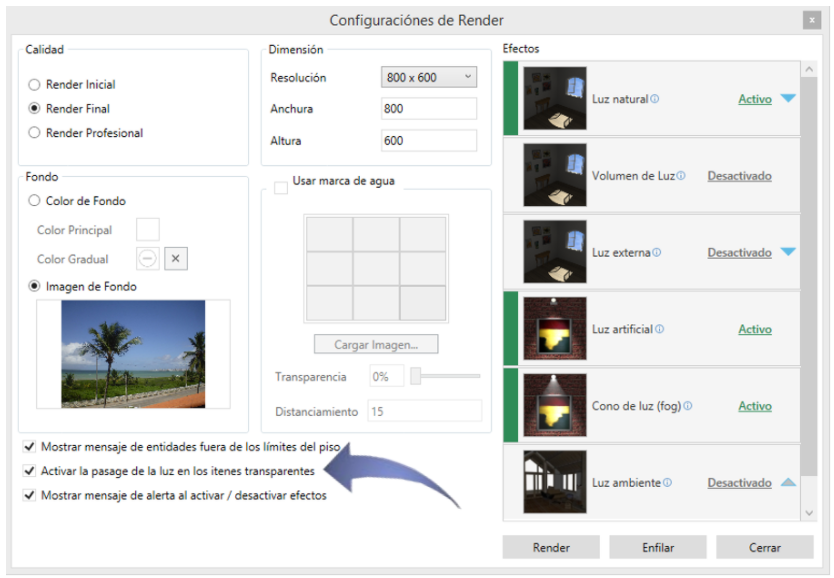The width and height of the screenshot is (834, 578).
Task: Click the Transparencia percentage field
Action: 387,376
